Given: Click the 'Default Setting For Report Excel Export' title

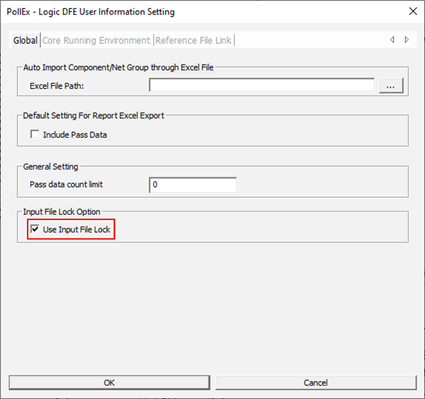Looking at the screenshot, I should pyautogui.click(x=94, y=116).
